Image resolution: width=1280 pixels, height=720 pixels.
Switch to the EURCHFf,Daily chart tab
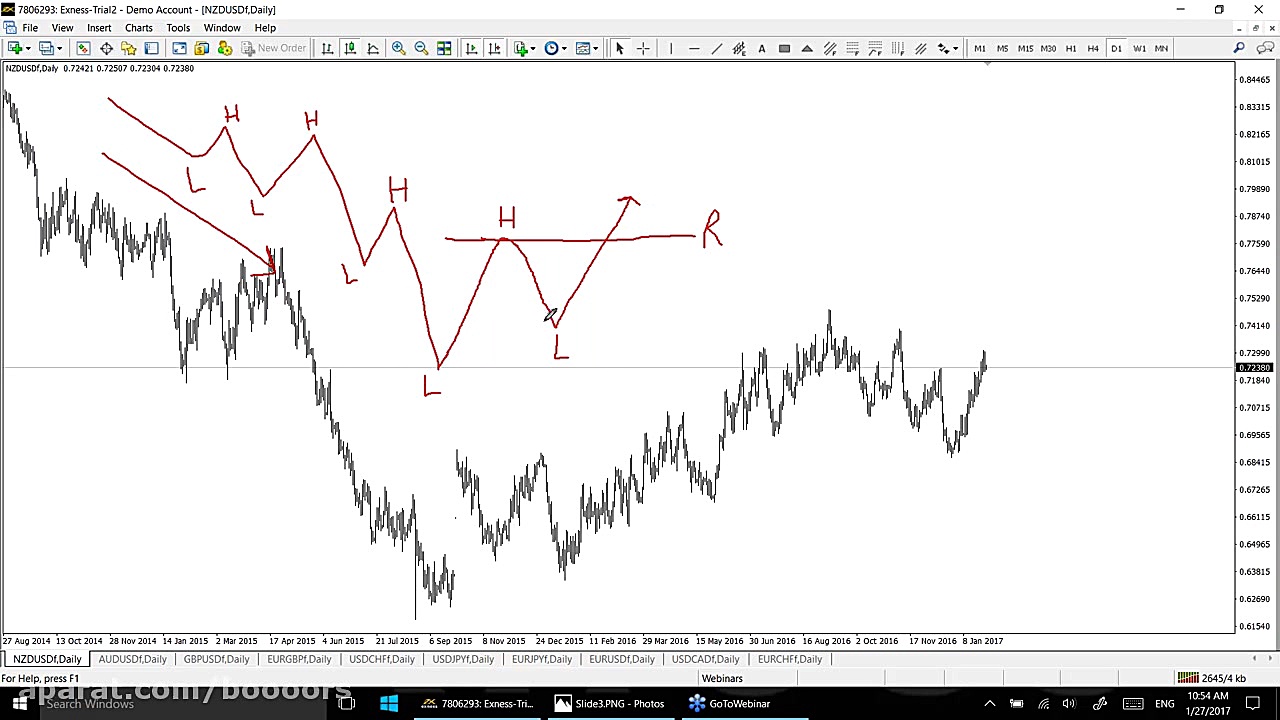pos(790,659)
